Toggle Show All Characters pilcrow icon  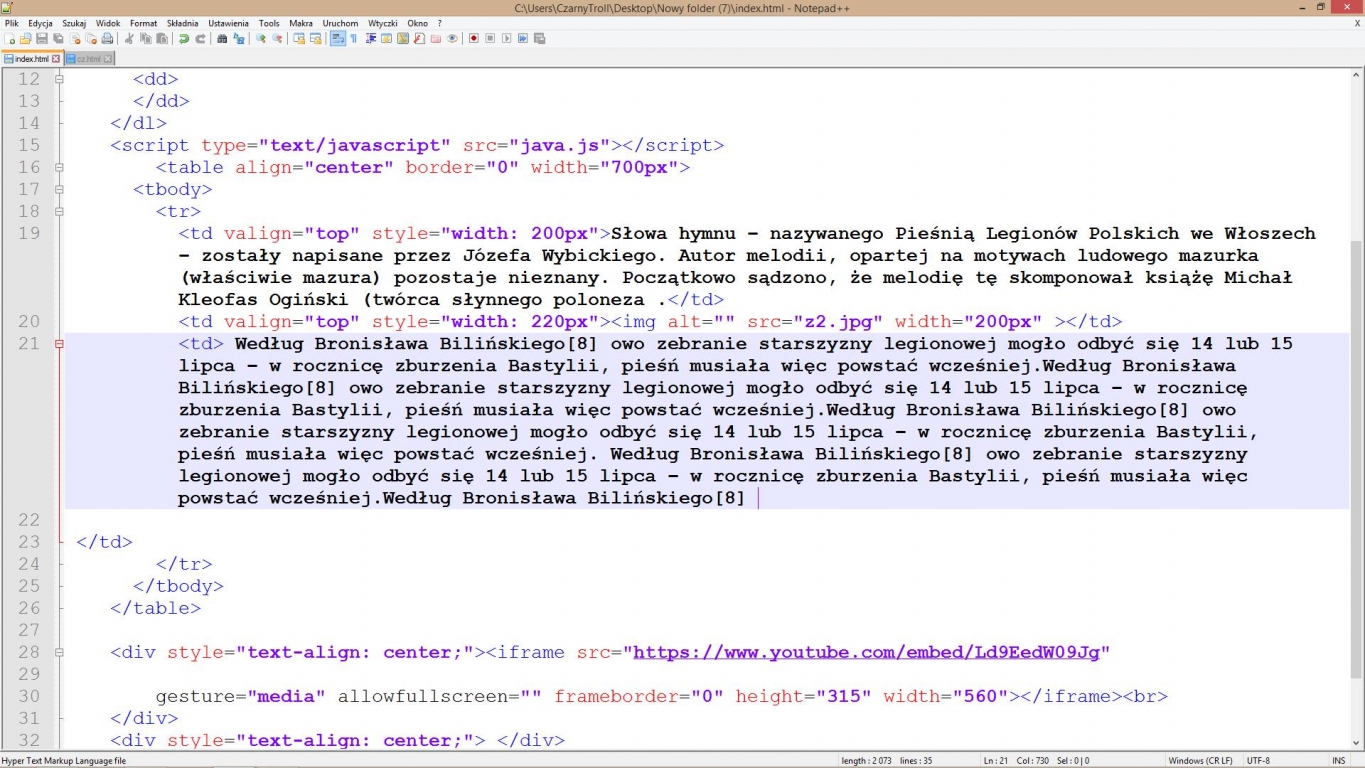[354, 39]
